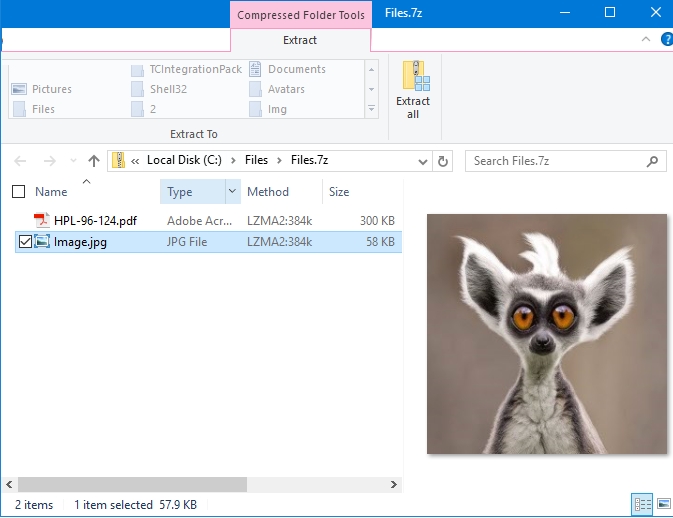
Task: Select the Compressed Folder Tools tab
Action: click(301, 15)
